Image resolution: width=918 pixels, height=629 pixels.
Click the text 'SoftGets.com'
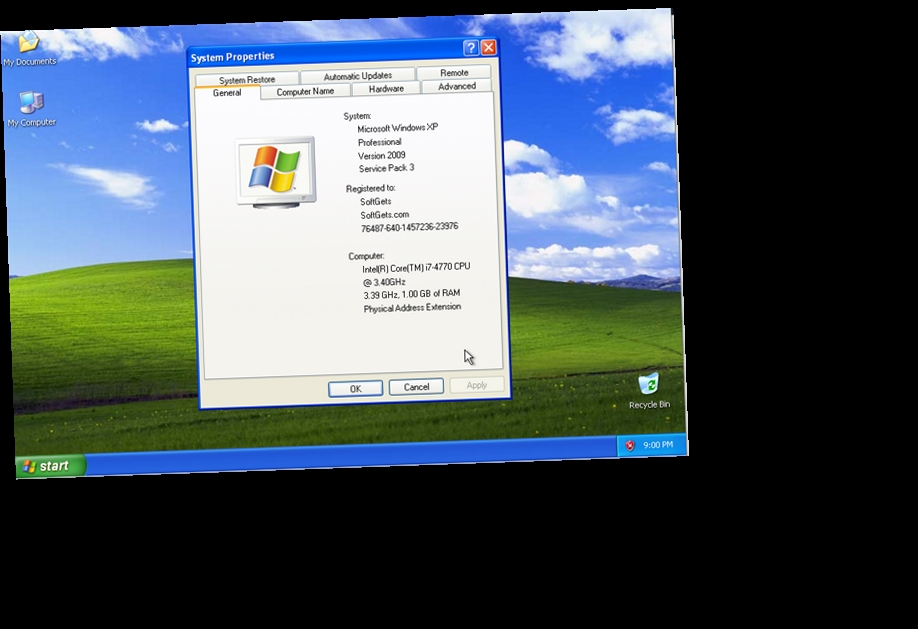(385, 215)
